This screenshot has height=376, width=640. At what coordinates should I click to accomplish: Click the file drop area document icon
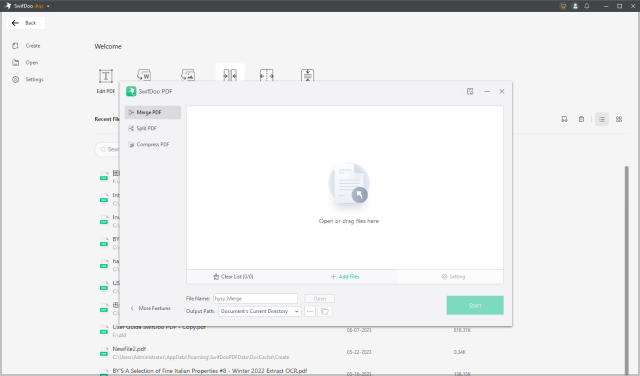tap(349, 184)
